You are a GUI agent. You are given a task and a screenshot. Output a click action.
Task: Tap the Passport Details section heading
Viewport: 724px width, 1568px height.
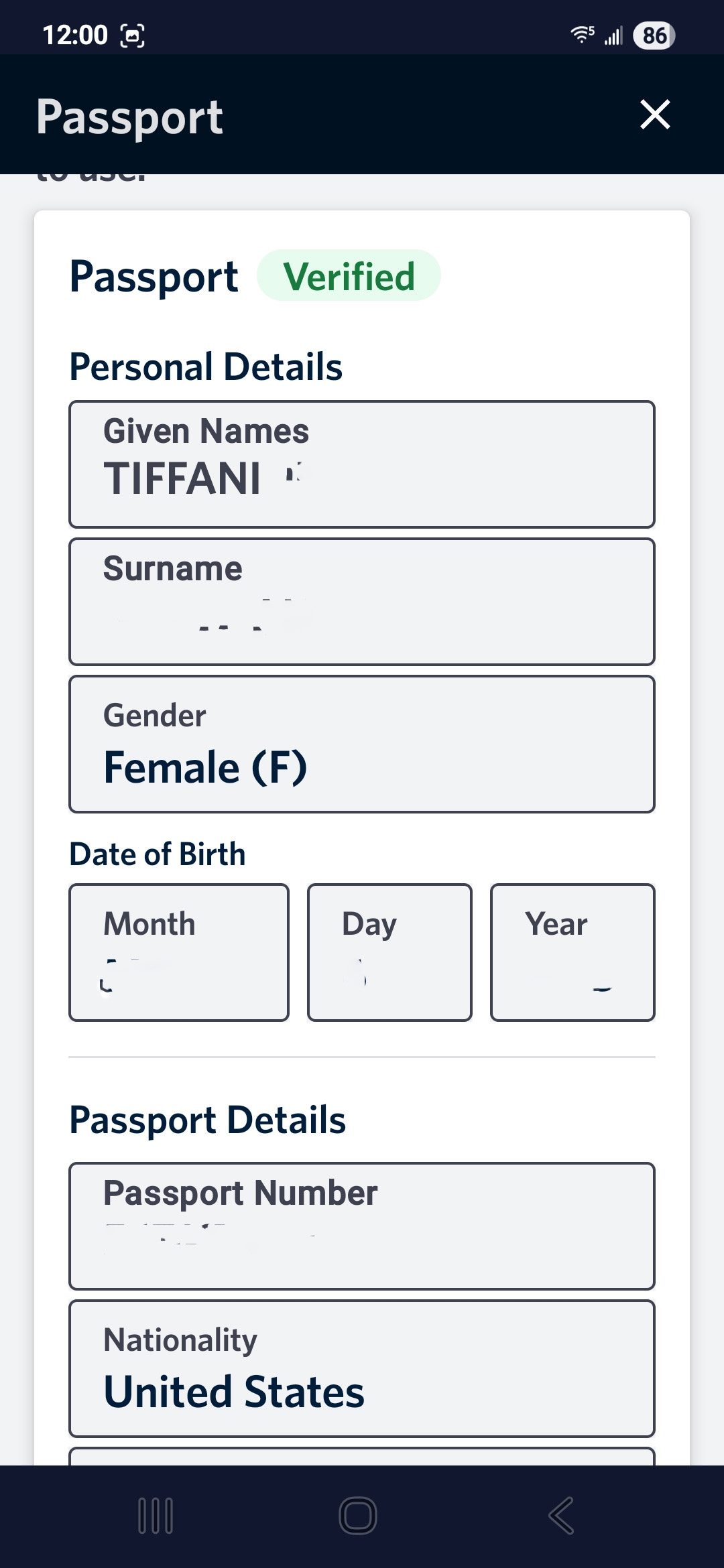point(208,1120)
